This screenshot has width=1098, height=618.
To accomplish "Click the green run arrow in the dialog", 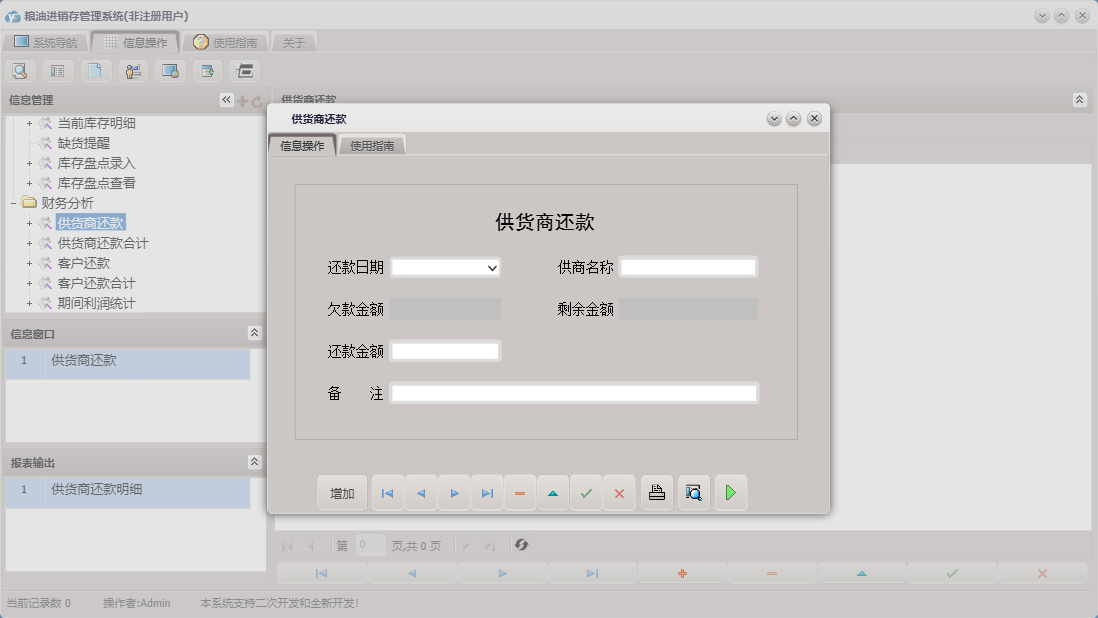I will point(731,492).
